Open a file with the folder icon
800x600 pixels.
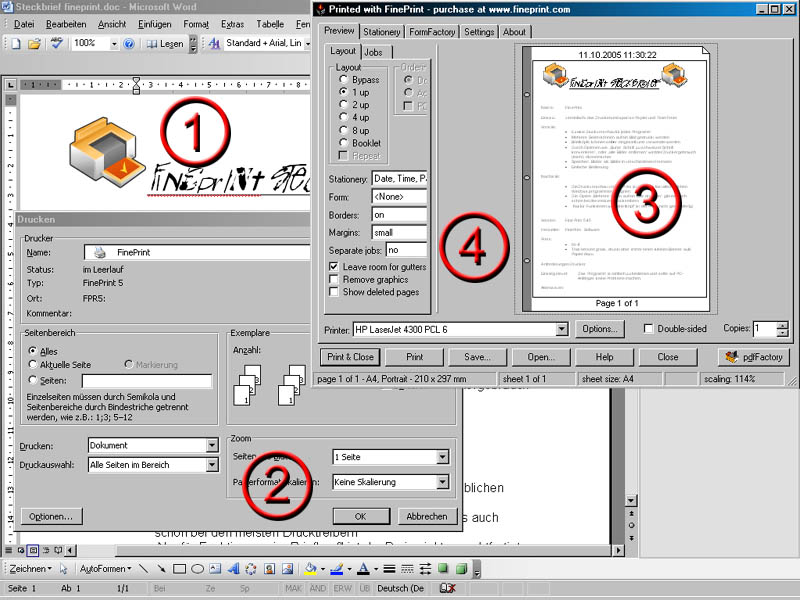click(33, 44)
